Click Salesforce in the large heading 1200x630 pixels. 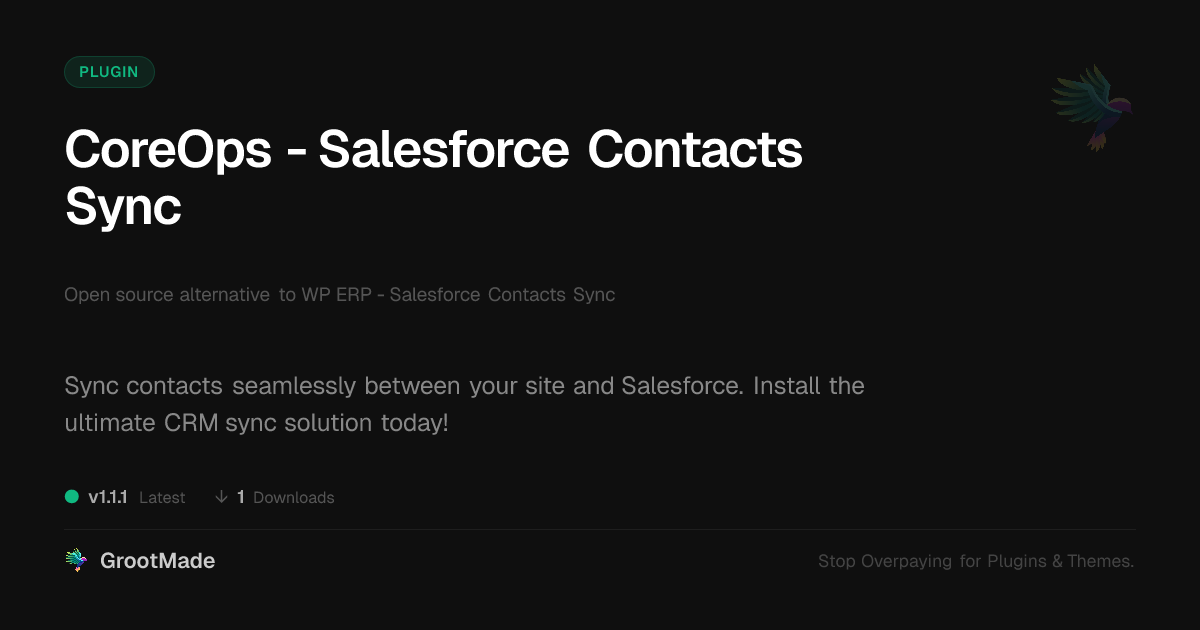pyautogui.click(x=444, y=150)
